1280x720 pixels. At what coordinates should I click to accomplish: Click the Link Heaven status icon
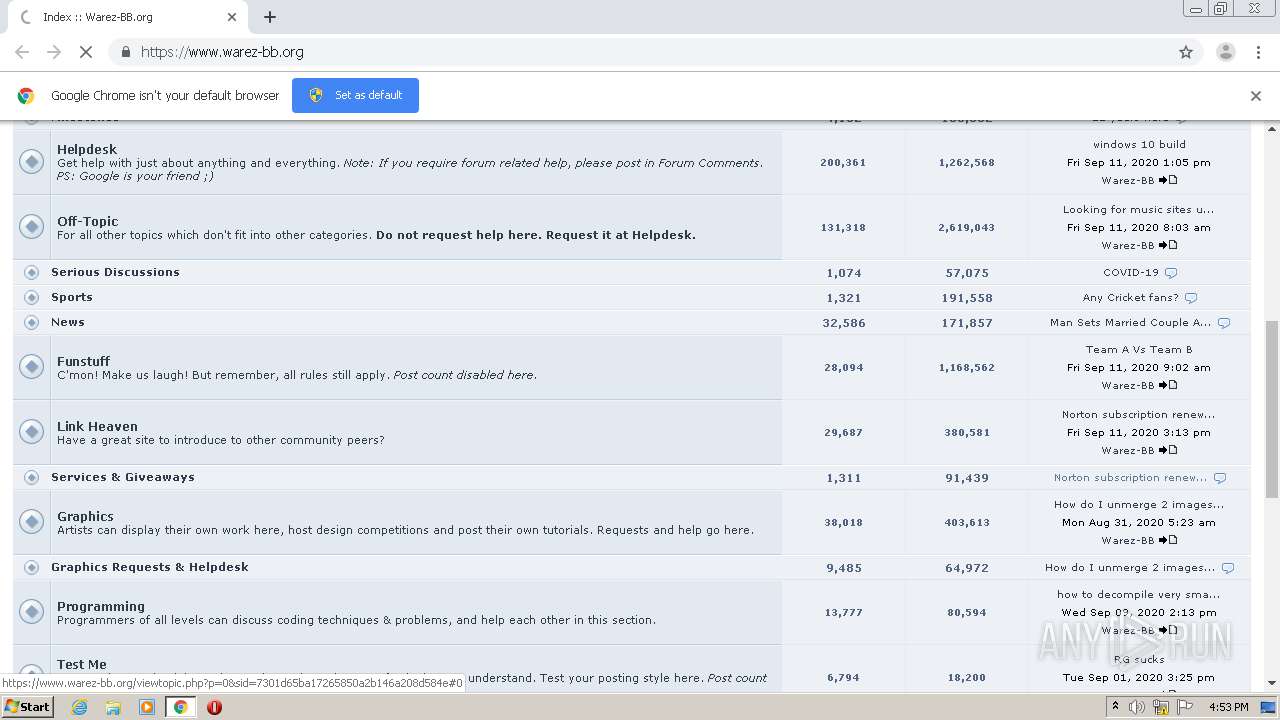[x=32, y=432]
